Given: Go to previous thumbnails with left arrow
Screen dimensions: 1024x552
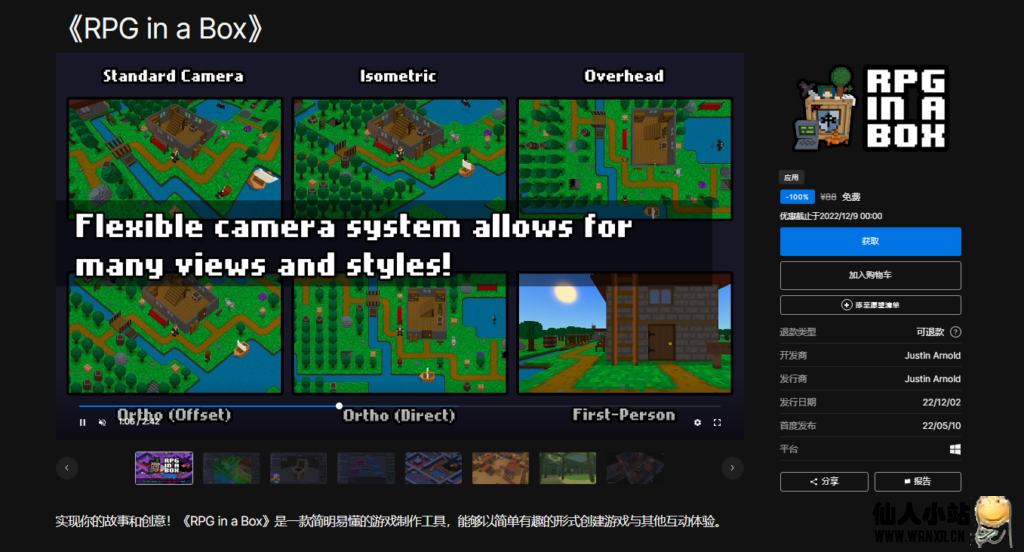Looking at the screenshot, I should pos(67,468).
